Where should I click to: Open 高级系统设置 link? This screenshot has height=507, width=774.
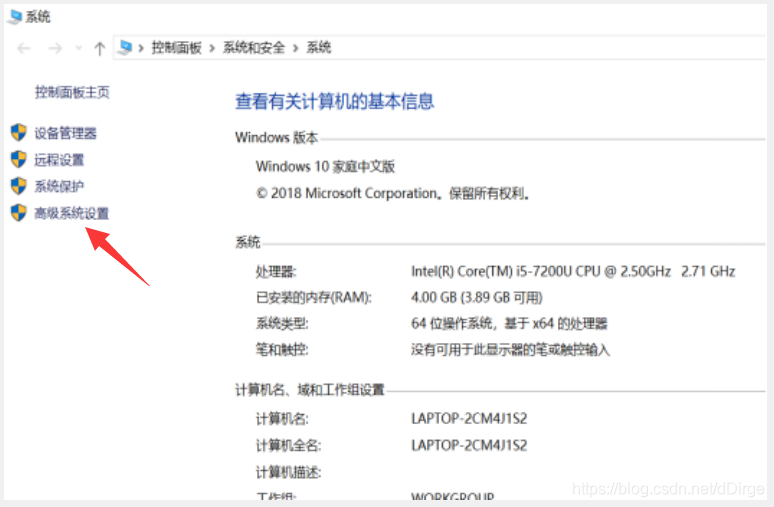tap(72, 213)
